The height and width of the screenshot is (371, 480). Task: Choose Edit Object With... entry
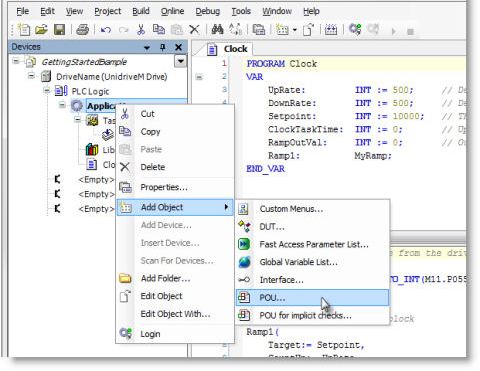(175, 314)
